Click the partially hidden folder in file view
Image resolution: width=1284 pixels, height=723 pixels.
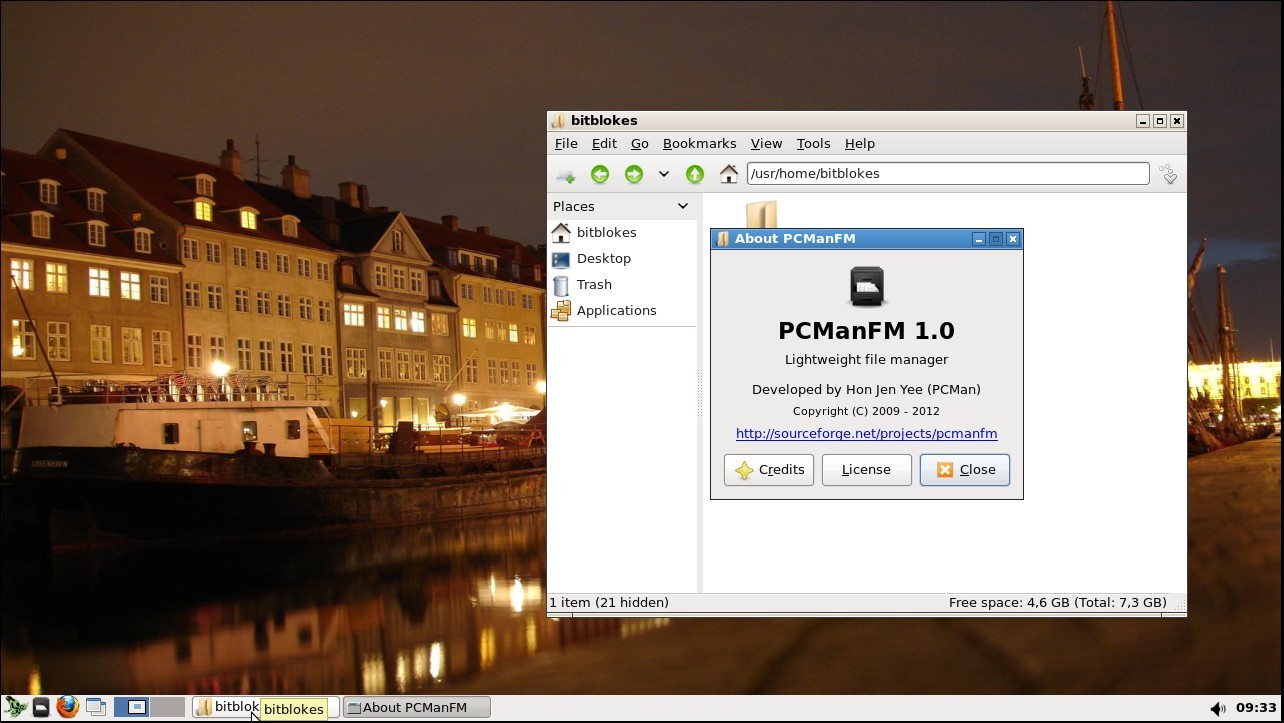point(761,214)
